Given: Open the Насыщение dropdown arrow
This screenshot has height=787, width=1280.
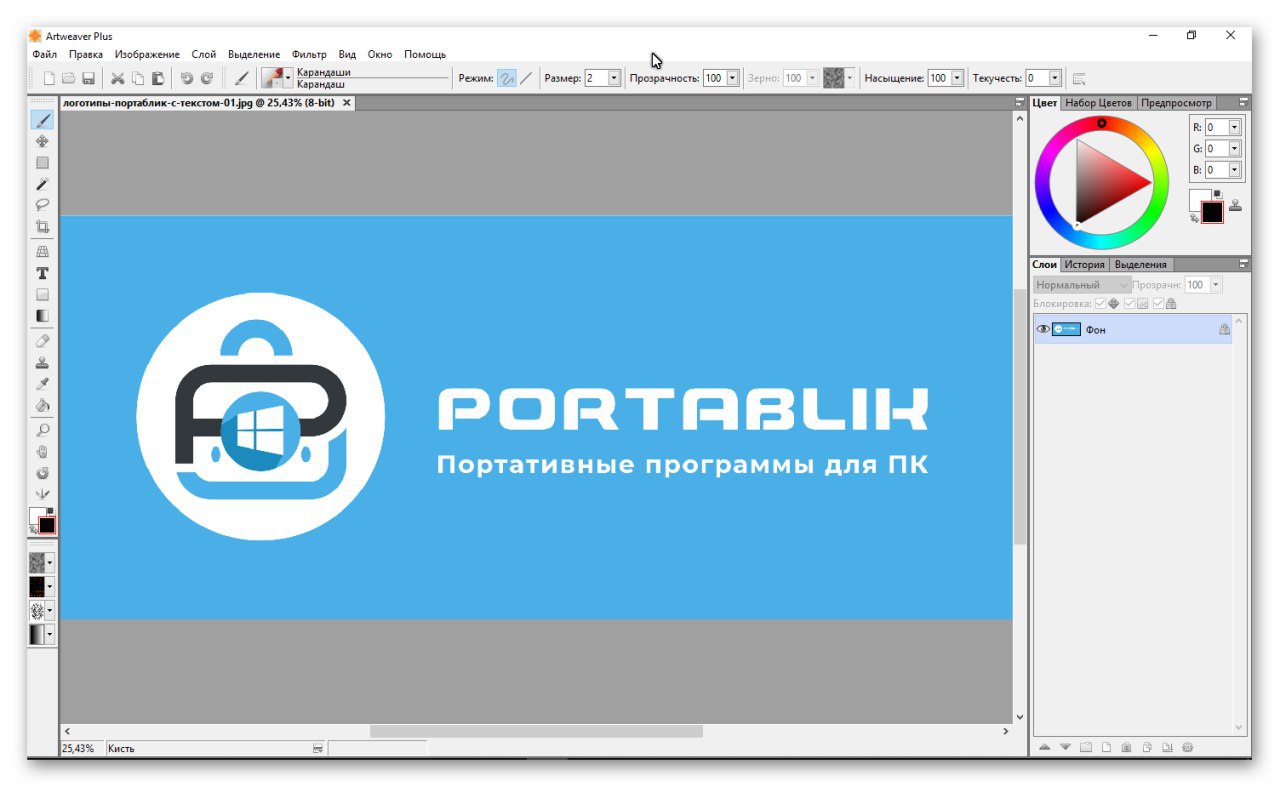Looking at the screenshot, I should pos(958,78).
